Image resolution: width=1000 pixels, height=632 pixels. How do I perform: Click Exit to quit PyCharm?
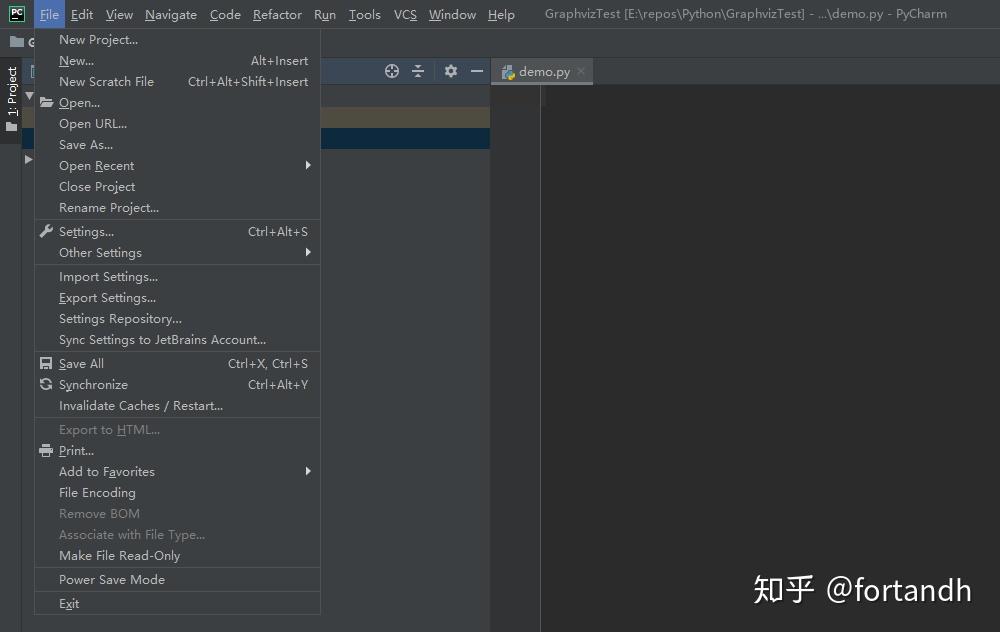point(68,603)
